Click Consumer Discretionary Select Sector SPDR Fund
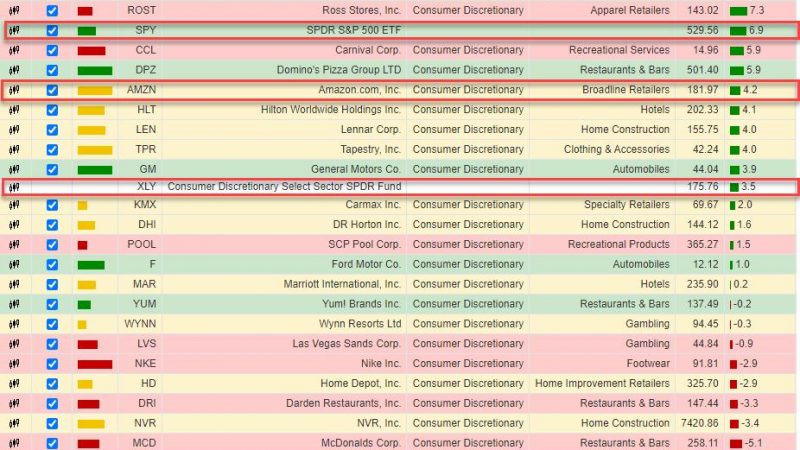Viewport: 800px width, 450px height. pyautogui.click(x=284, y=187)
